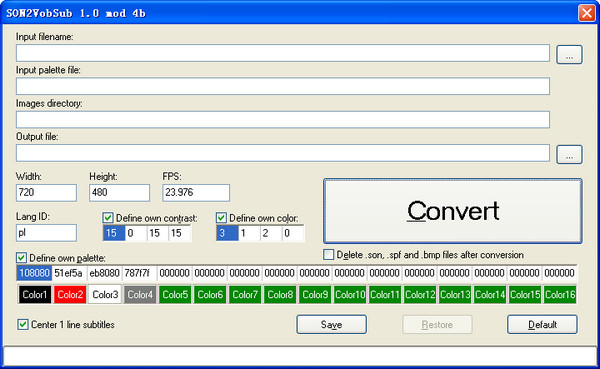
Task: Click the Input palette file field
Action: 283,86
